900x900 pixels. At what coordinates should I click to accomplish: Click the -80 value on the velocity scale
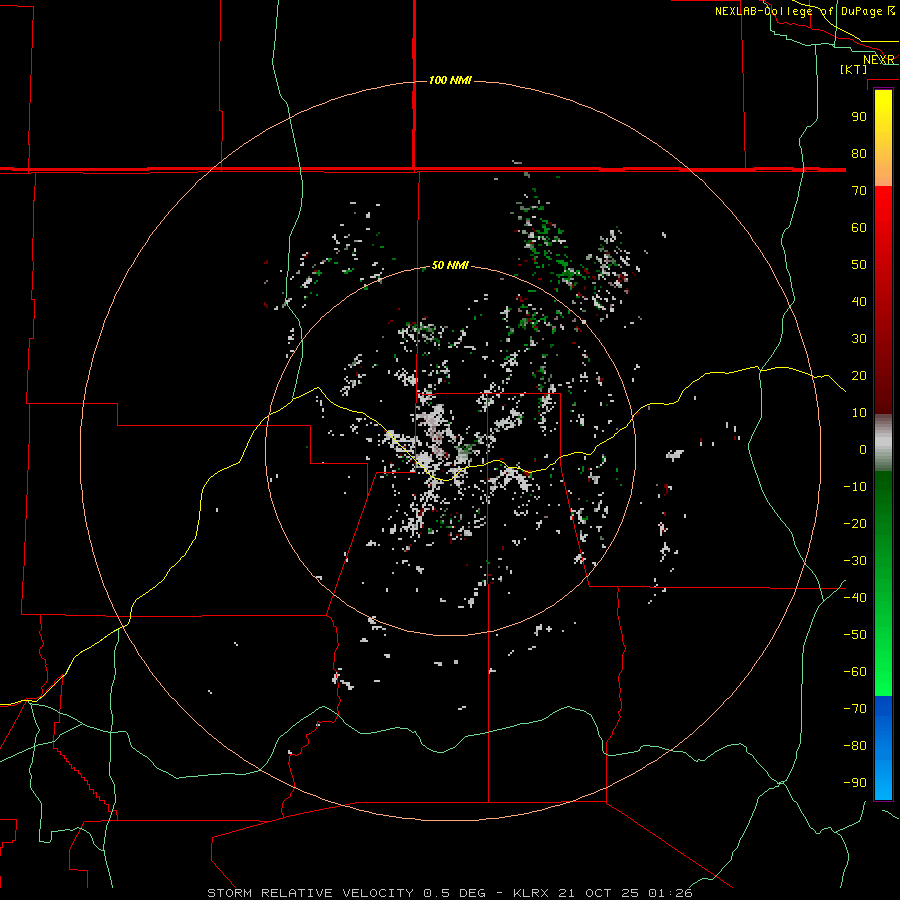coord(855,746)
